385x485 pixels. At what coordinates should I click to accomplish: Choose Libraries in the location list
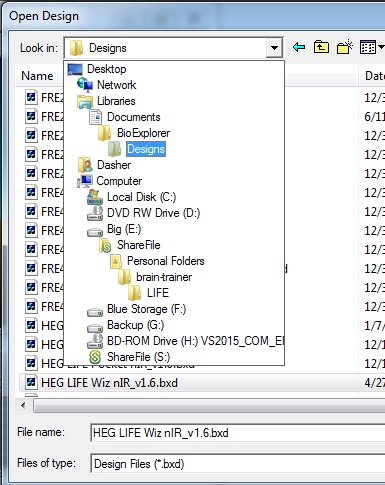click(116, 101)
